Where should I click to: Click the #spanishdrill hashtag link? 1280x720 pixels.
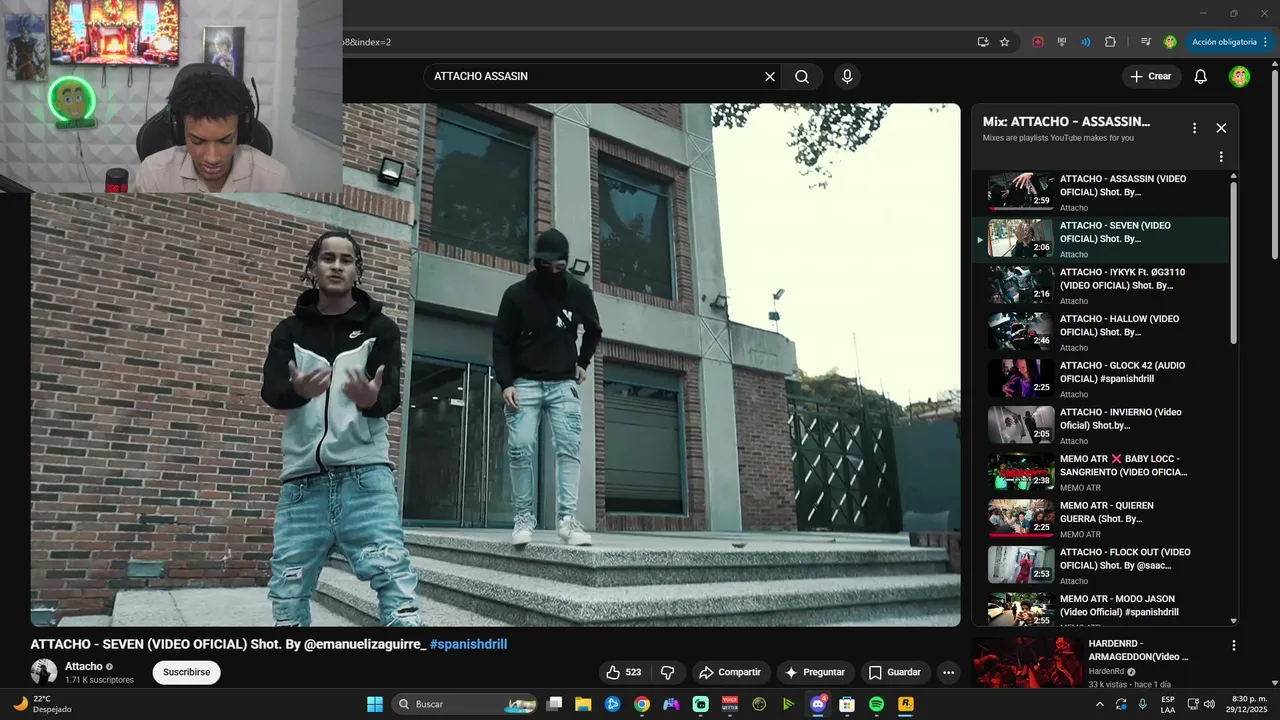point(468,644)
